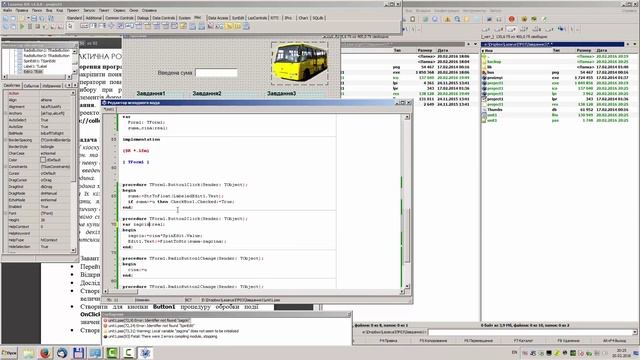Switch to the Data Access palette tab
640x360 pixels.
pos(218,18)
